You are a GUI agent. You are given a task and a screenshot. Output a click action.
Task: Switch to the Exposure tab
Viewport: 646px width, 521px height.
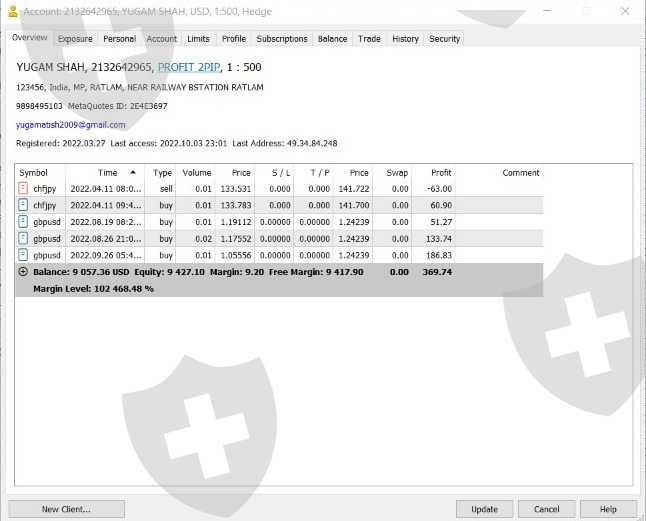(75, 39)
